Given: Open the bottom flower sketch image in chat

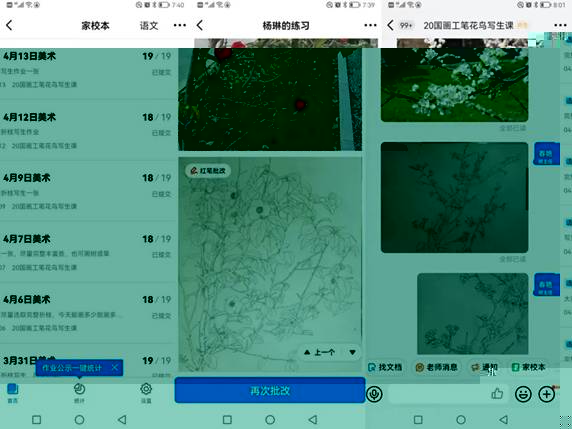Looking at the screenshot, I should click(x=473, y=314).
